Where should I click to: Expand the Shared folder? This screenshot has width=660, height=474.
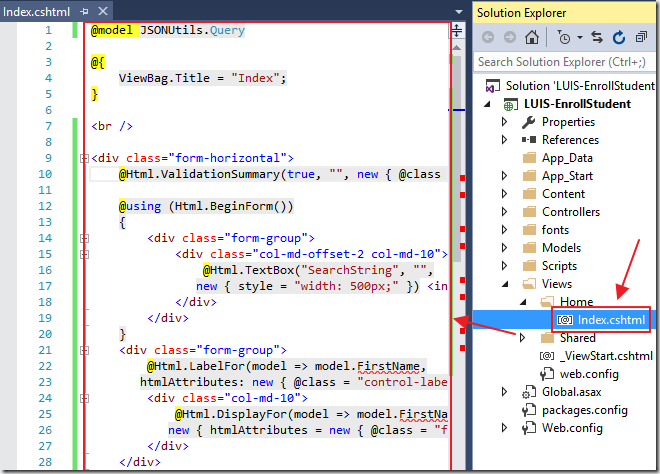pyautogui.click(x=522, y=338)
